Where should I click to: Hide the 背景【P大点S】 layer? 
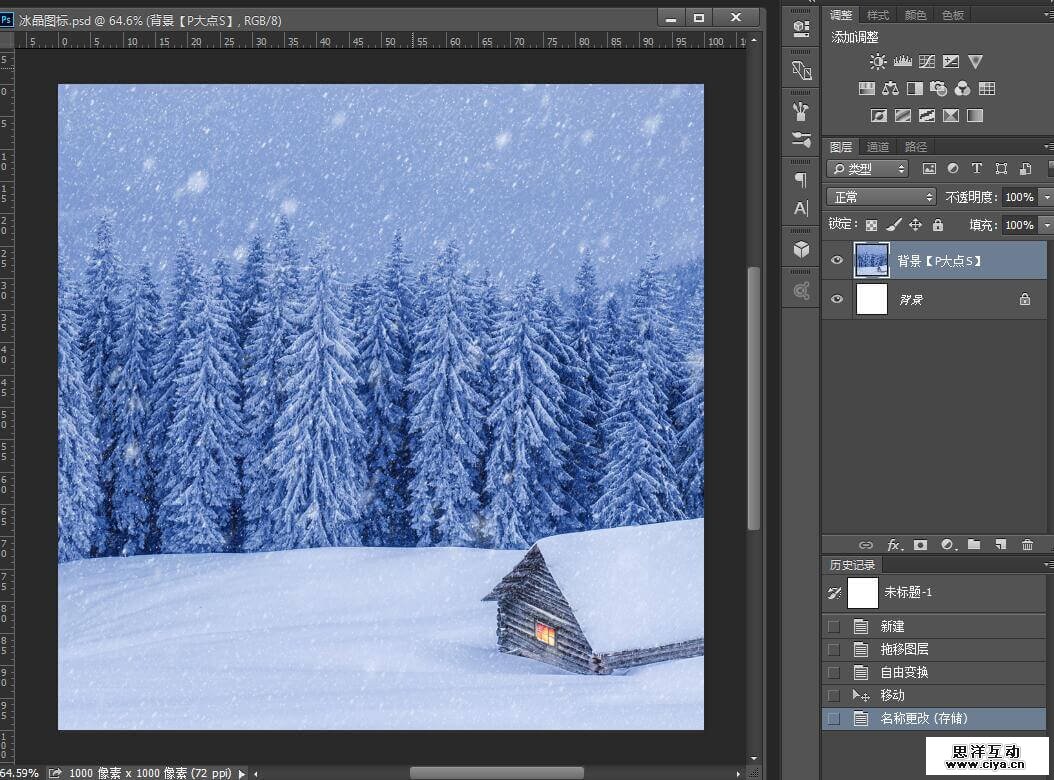click(837, 260)
